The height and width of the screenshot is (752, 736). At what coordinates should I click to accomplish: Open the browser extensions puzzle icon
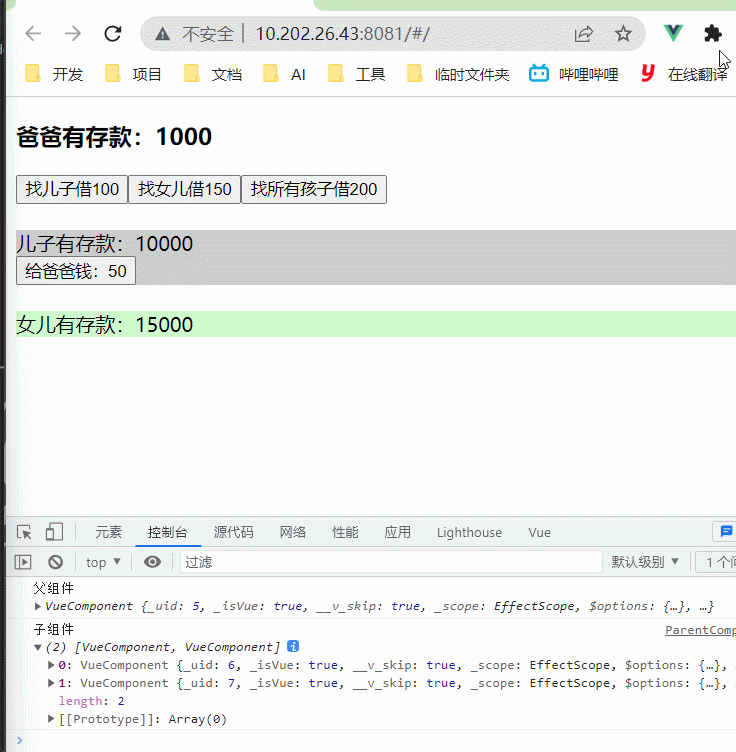pyautogui.click(x=713, y=34)
